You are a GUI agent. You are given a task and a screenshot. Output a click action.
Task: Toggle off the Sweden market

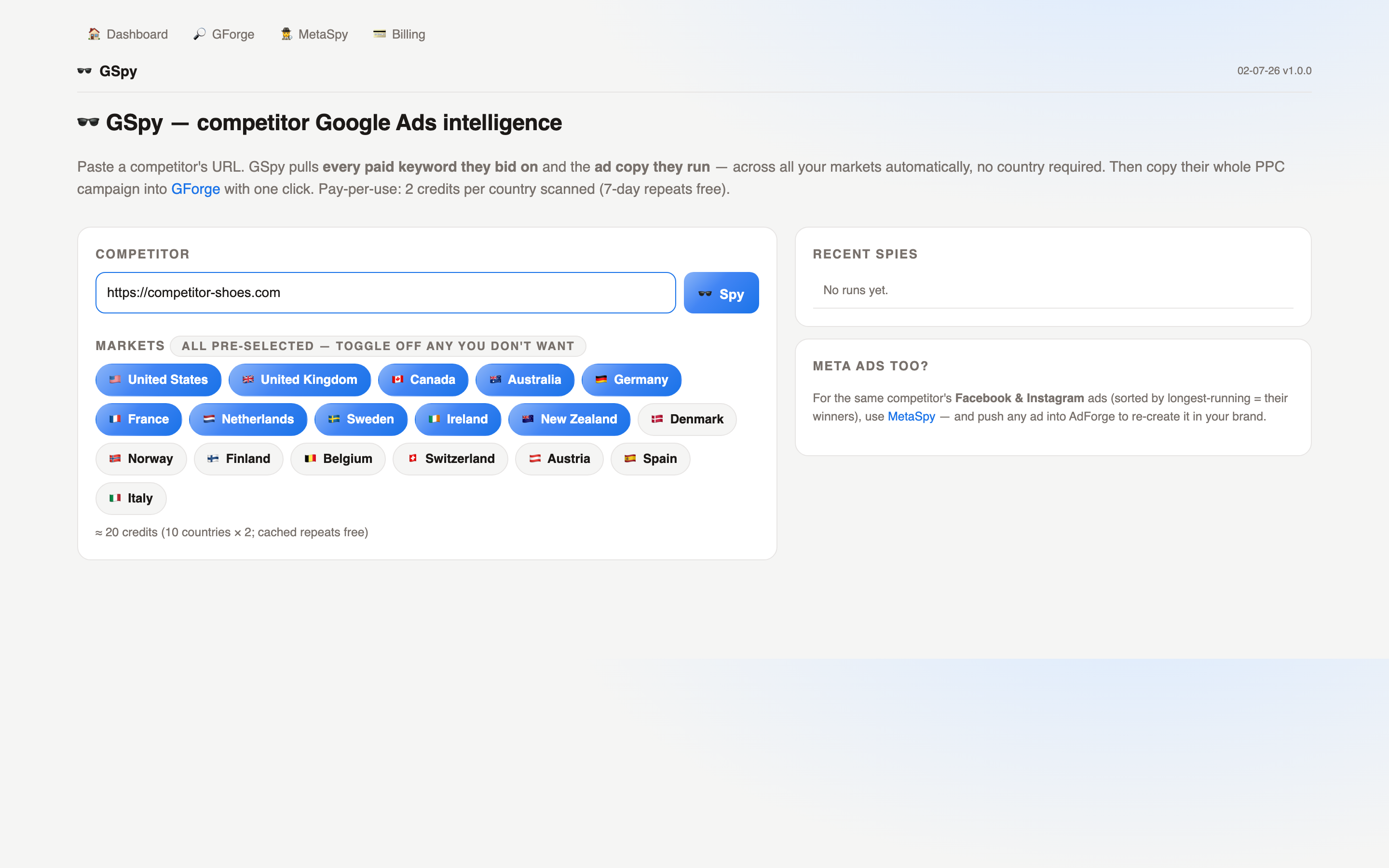pyautogui.click(x=361, y=419)
